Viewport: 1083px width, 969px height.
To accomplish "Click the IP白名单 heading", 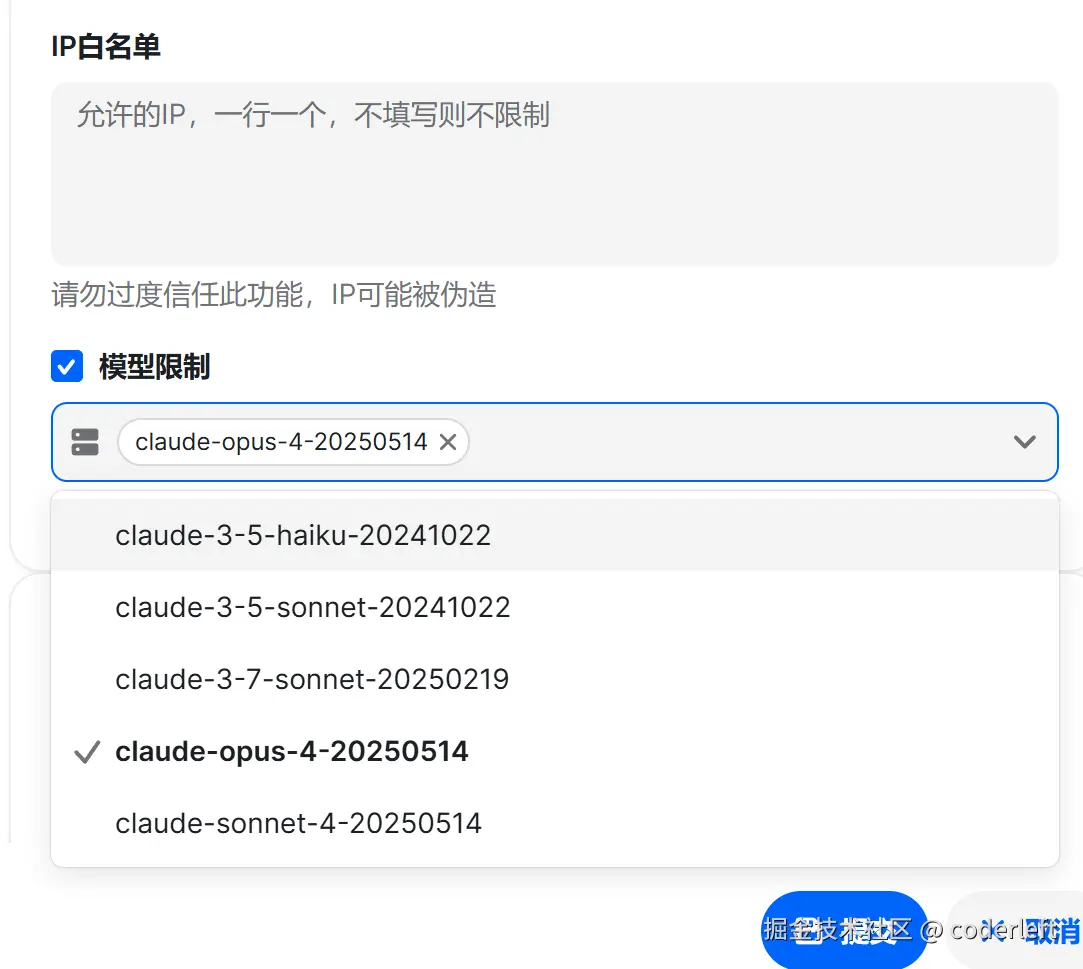I will 106,46.
